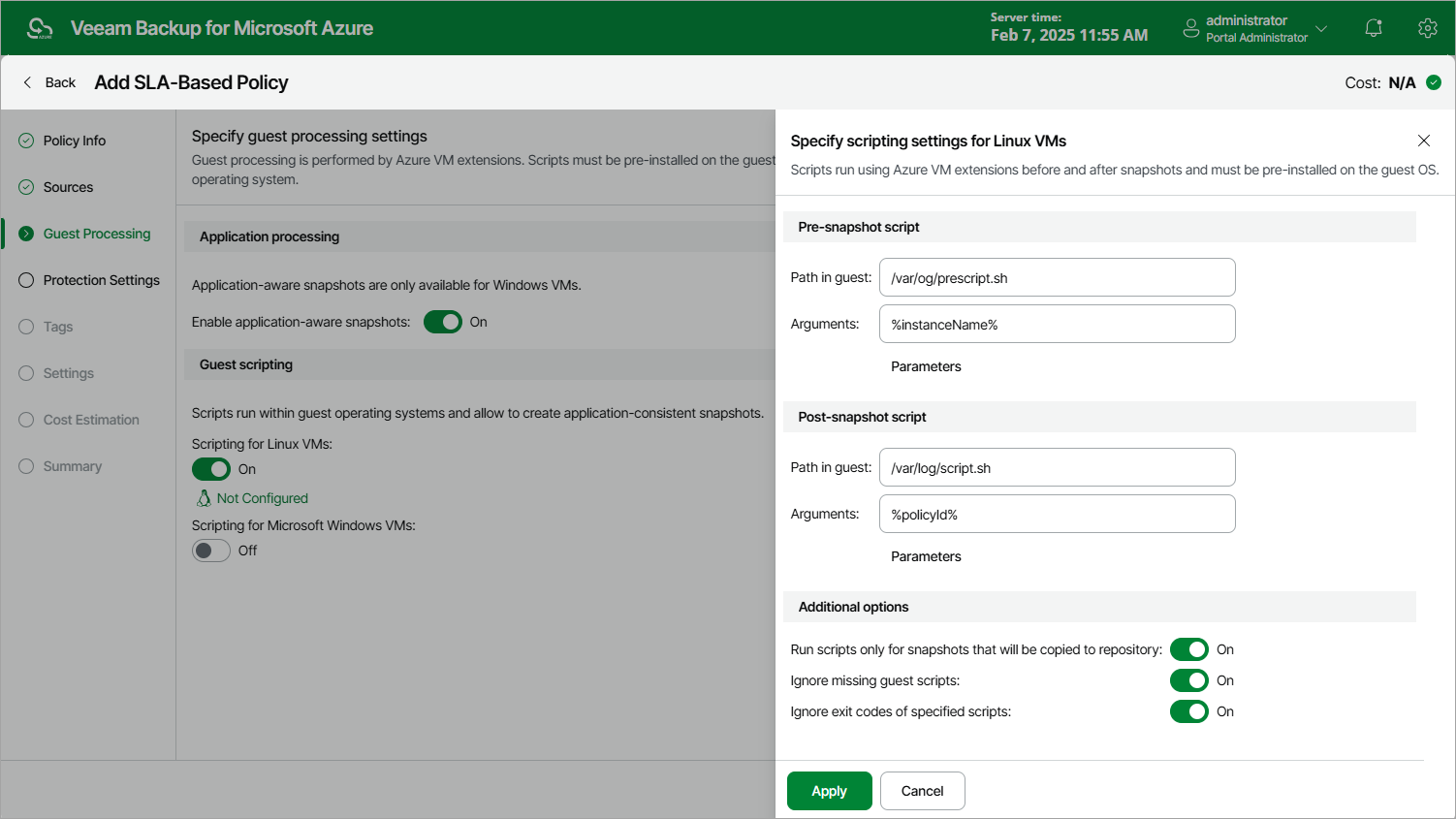
Task: Expand the administrator account dropdown chevron
Action: (x=1321, y=28)
